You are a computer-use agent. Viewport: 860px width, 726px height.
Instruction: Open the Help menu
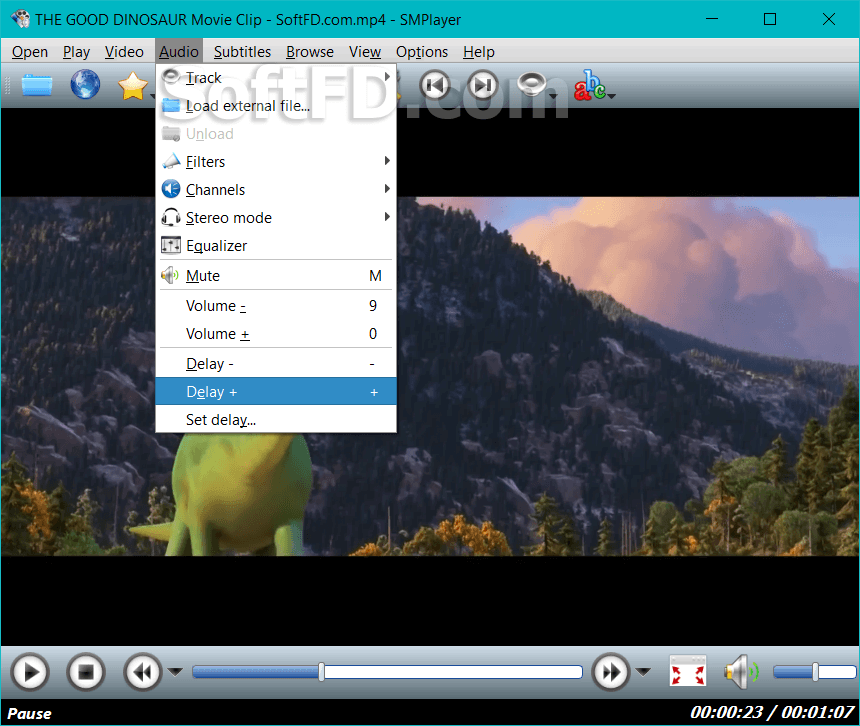(479, 52)
